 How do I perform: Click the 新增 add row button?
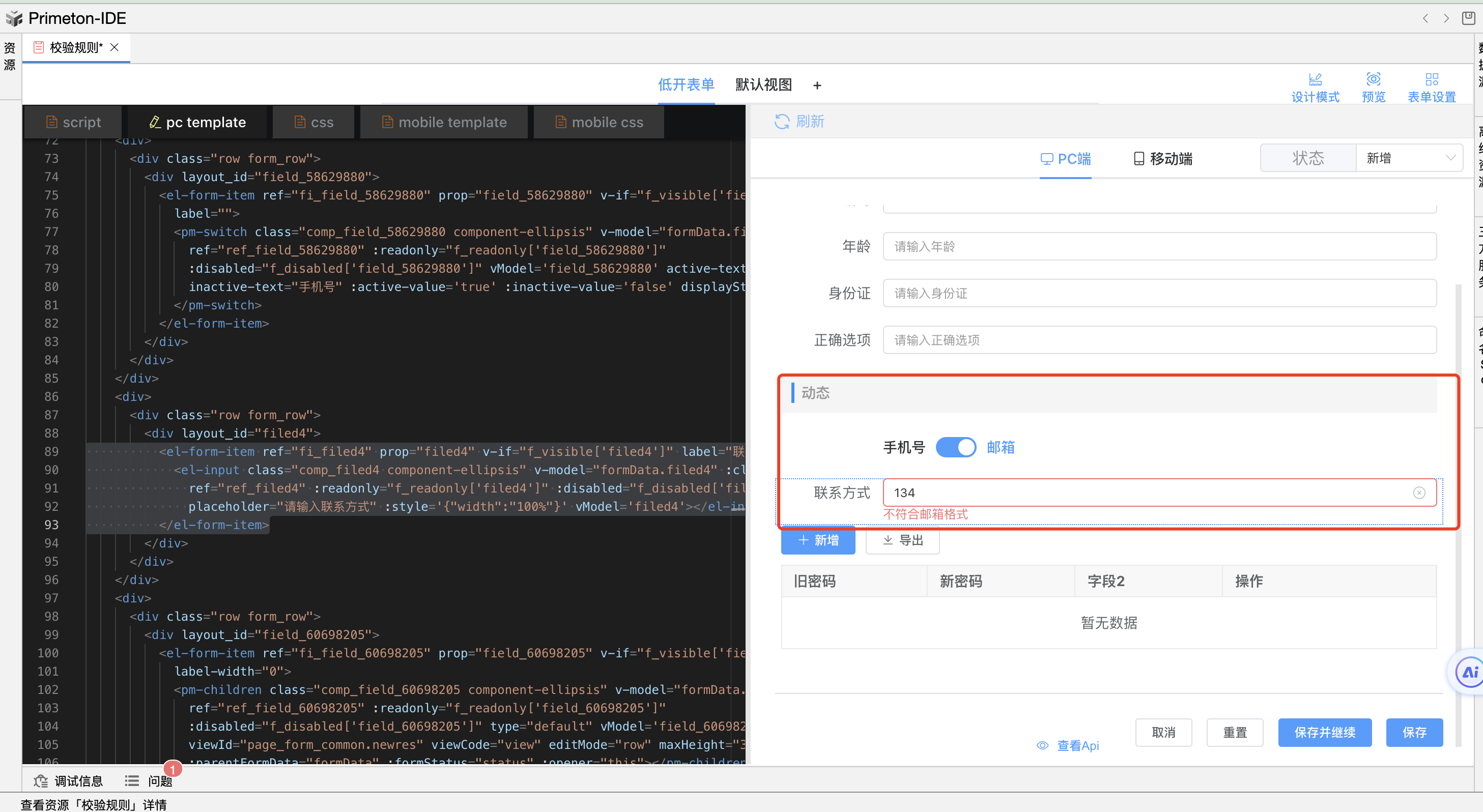817,540
